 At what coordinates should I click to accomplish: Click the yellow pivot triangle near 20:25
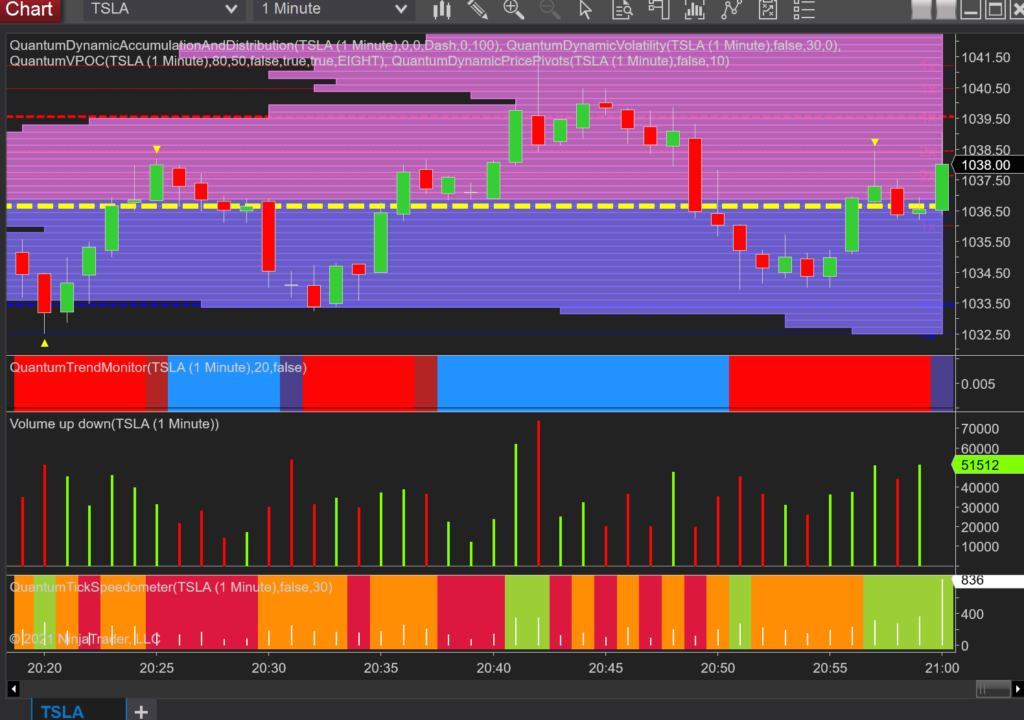click(x=157, y=149)
